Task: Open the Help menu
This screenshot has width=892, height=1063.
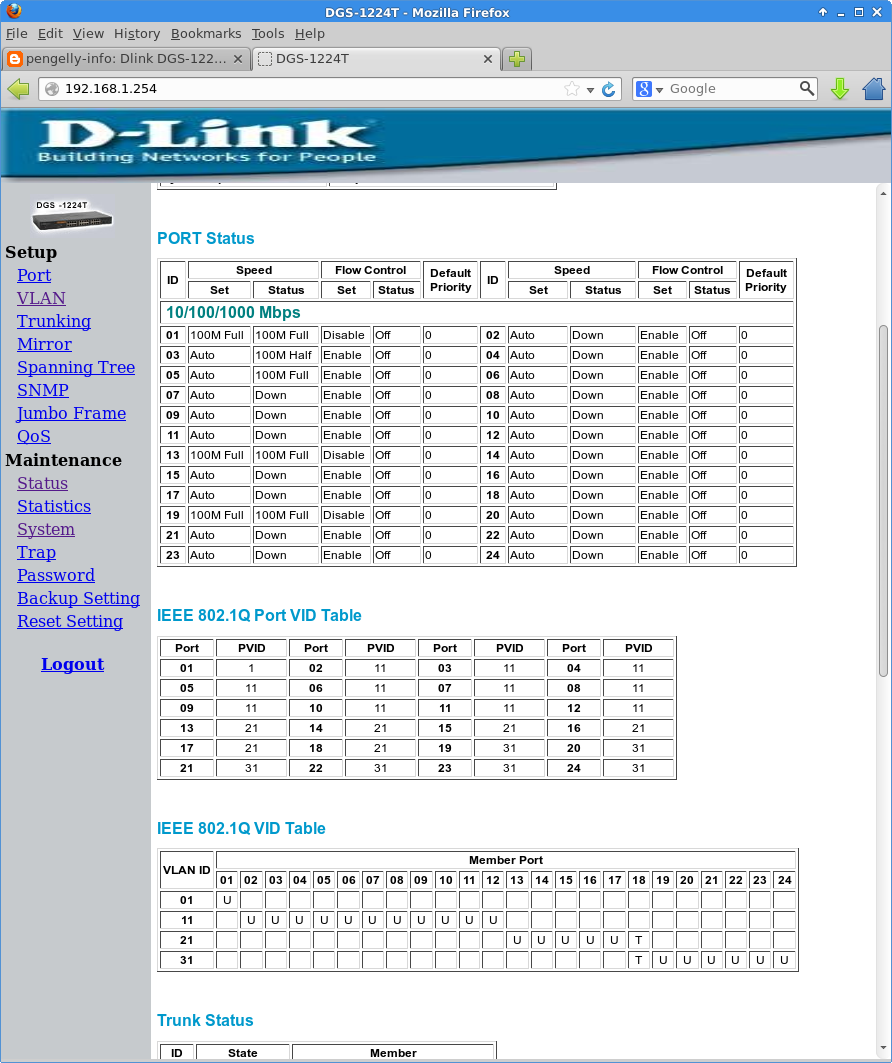Action: 310,33
